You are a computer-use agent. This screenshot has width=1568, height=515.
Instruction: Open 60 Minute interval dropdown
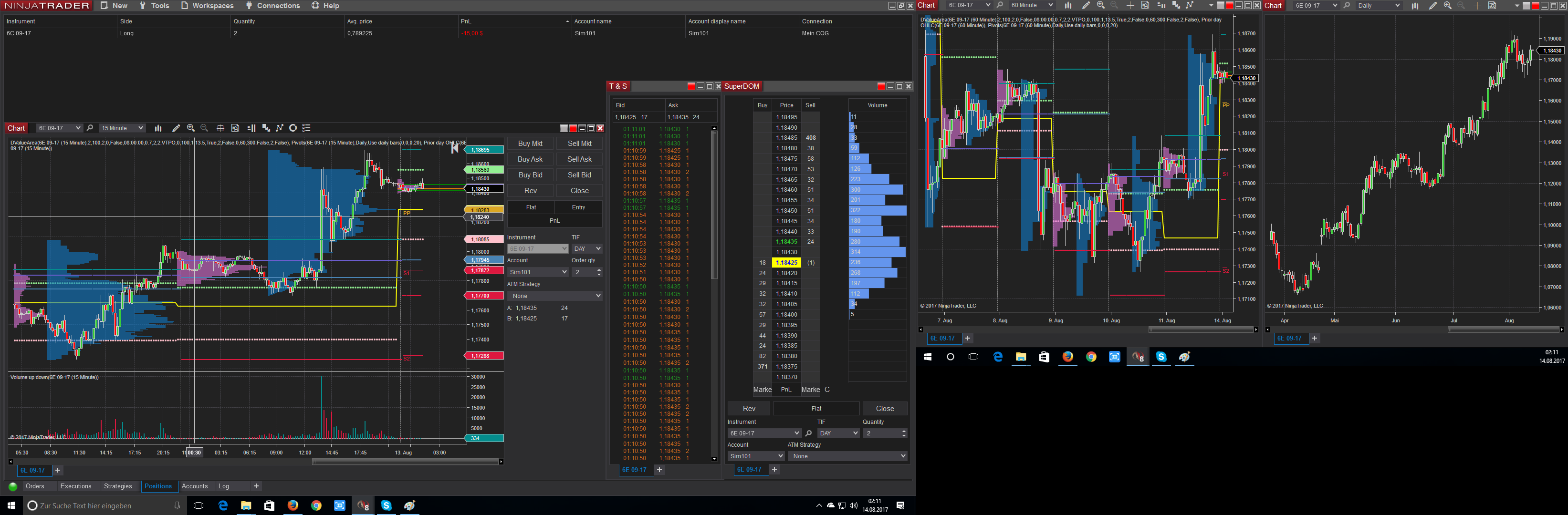coord(1032,5)
